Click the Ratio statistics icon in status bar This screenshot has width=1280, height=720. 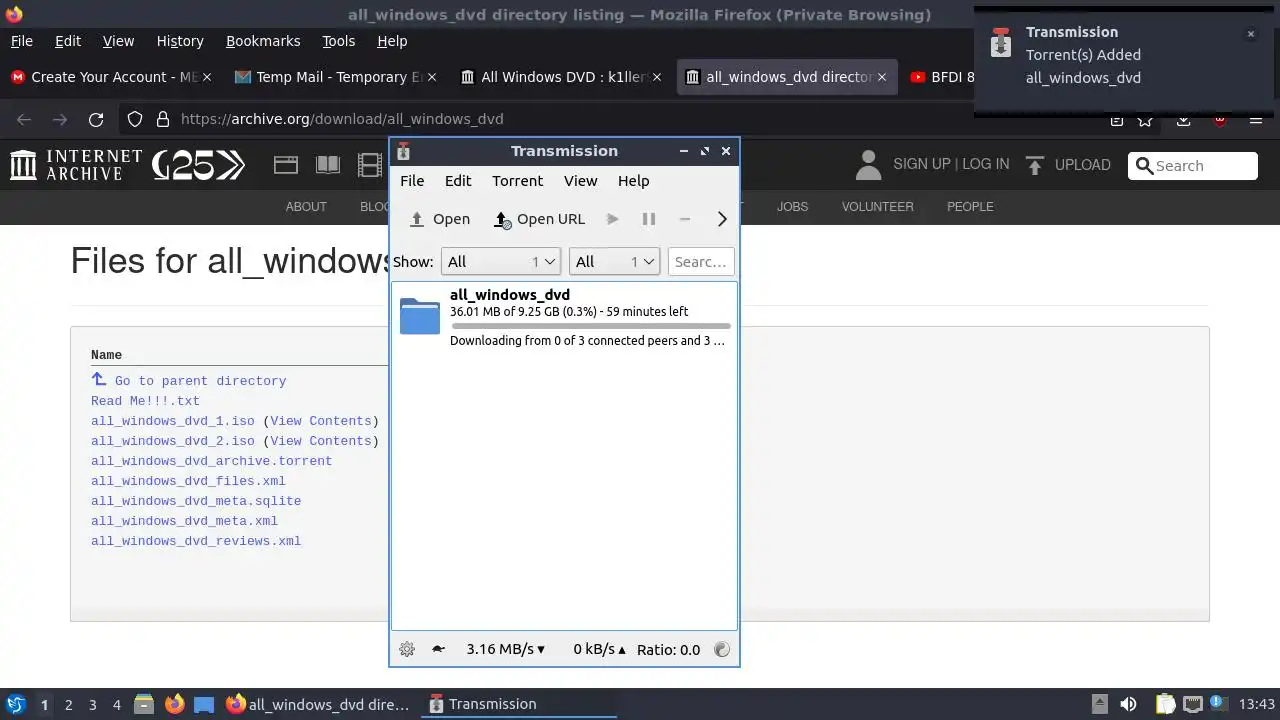(722, 649)
